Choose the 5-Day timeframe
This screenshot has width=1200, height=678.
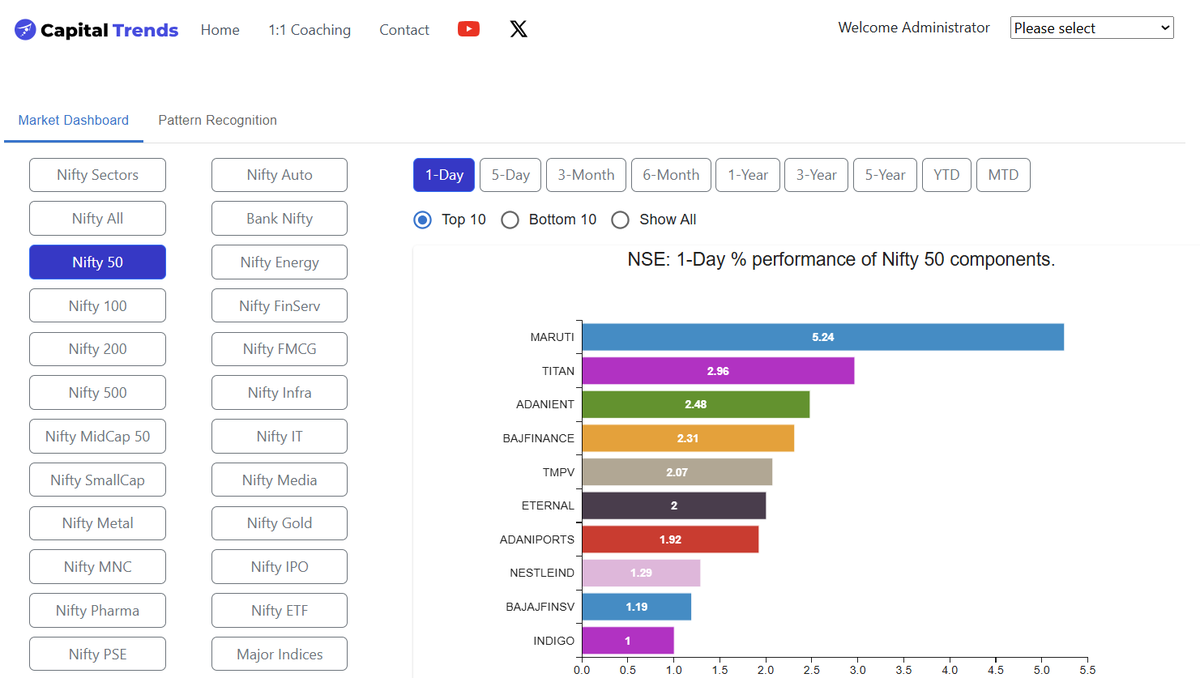point(510,175)
